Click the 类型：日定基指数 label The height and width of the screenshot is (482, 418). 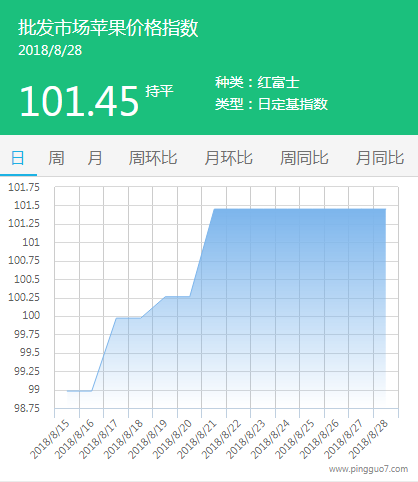271,104
